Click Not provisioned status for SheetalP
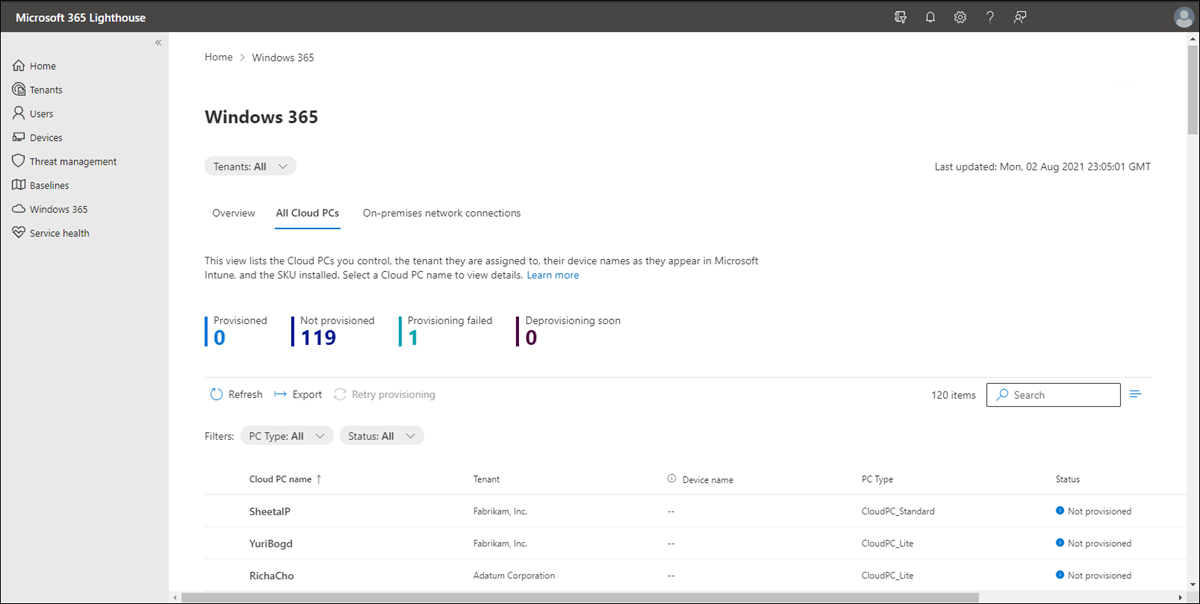The width and height of the screenshot is (1200, 604). click(x=1094, y=512)
